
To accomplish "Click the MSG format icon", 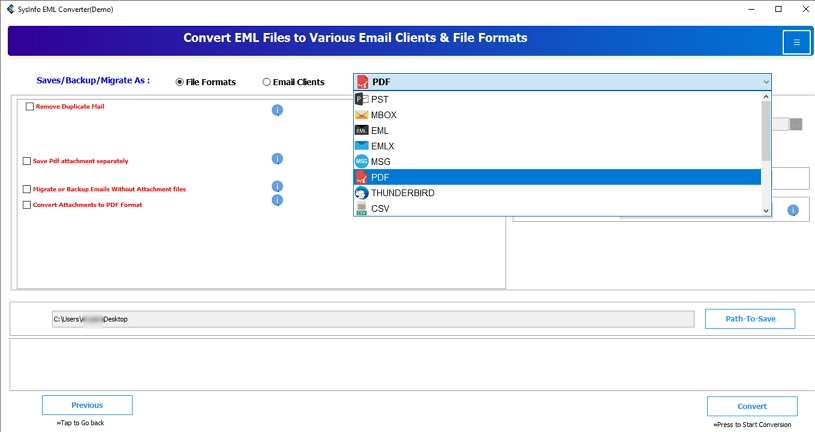I will (x=362, y=161).
